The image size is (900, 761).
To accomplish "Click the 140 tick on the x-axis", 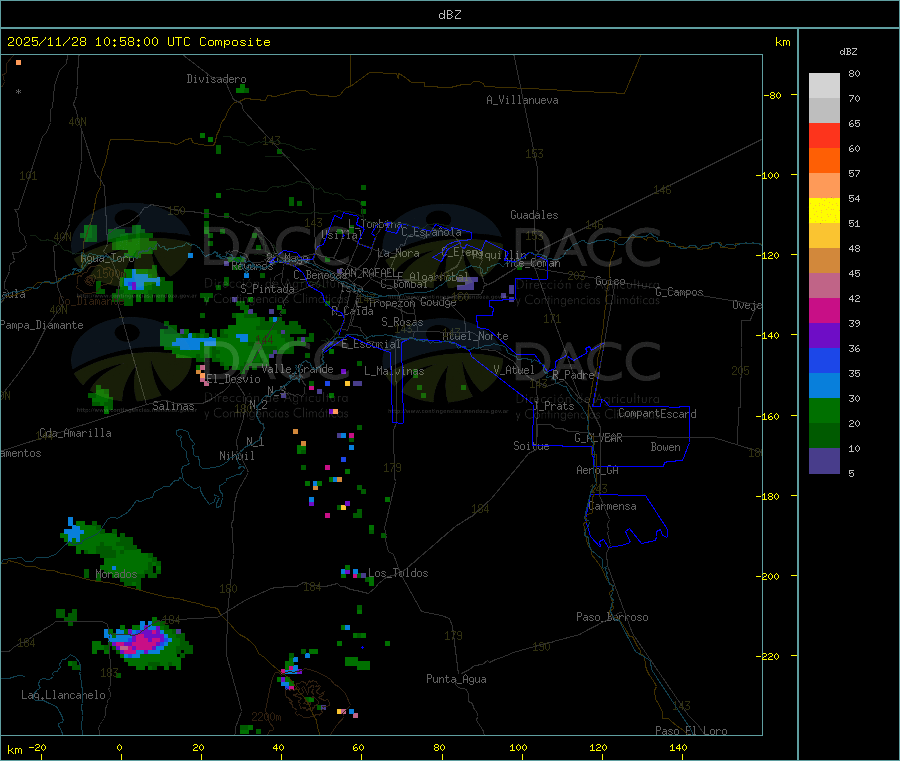I will (678, 747).
